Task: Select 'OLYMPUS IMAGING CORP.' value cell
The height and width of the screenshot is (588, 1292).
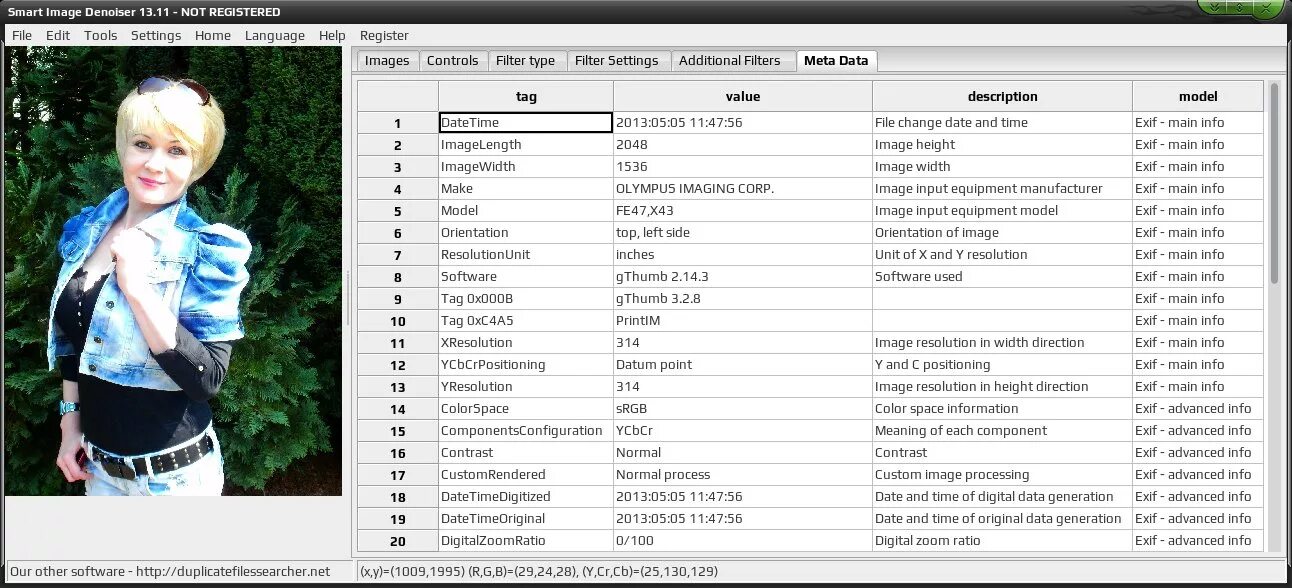Action: [x=743, y=189]
